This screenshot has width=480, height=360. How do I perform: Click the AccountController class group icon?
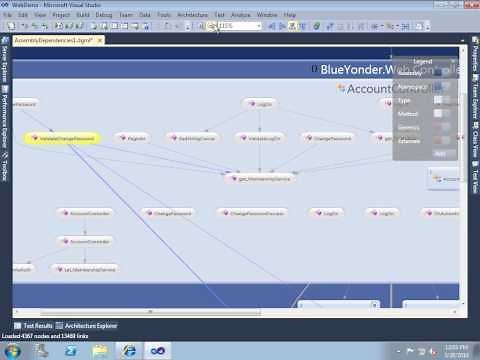pos(341,88)
